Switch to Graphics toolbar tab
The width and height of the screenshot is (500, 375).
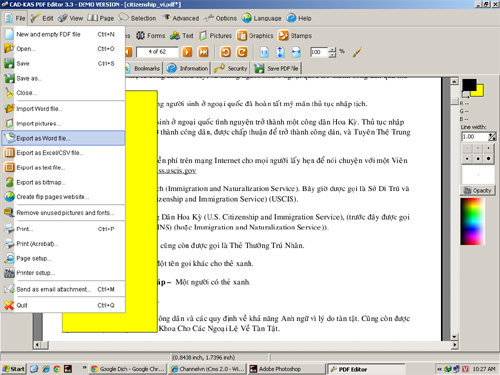pos(255,35)
